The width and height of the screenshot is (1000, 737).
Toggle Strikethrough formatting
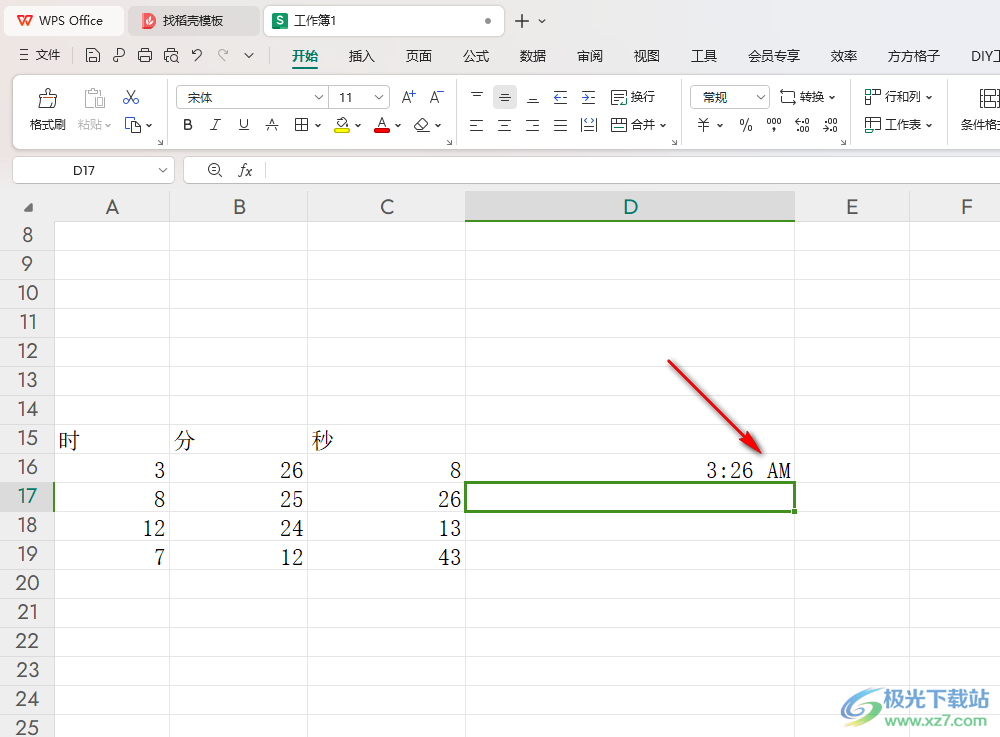pos(272,125)
